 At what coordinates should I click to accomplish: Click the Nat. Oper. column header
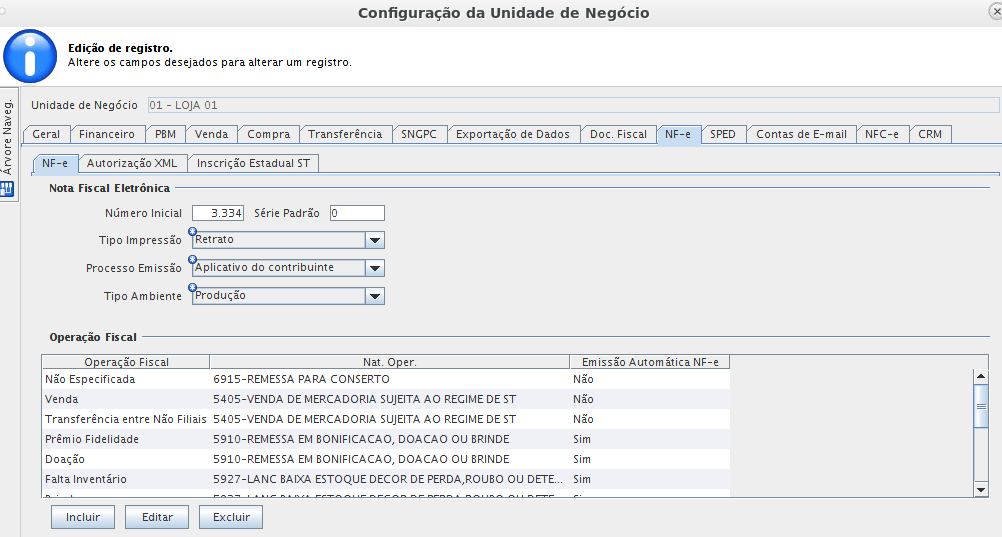[390, 362]
